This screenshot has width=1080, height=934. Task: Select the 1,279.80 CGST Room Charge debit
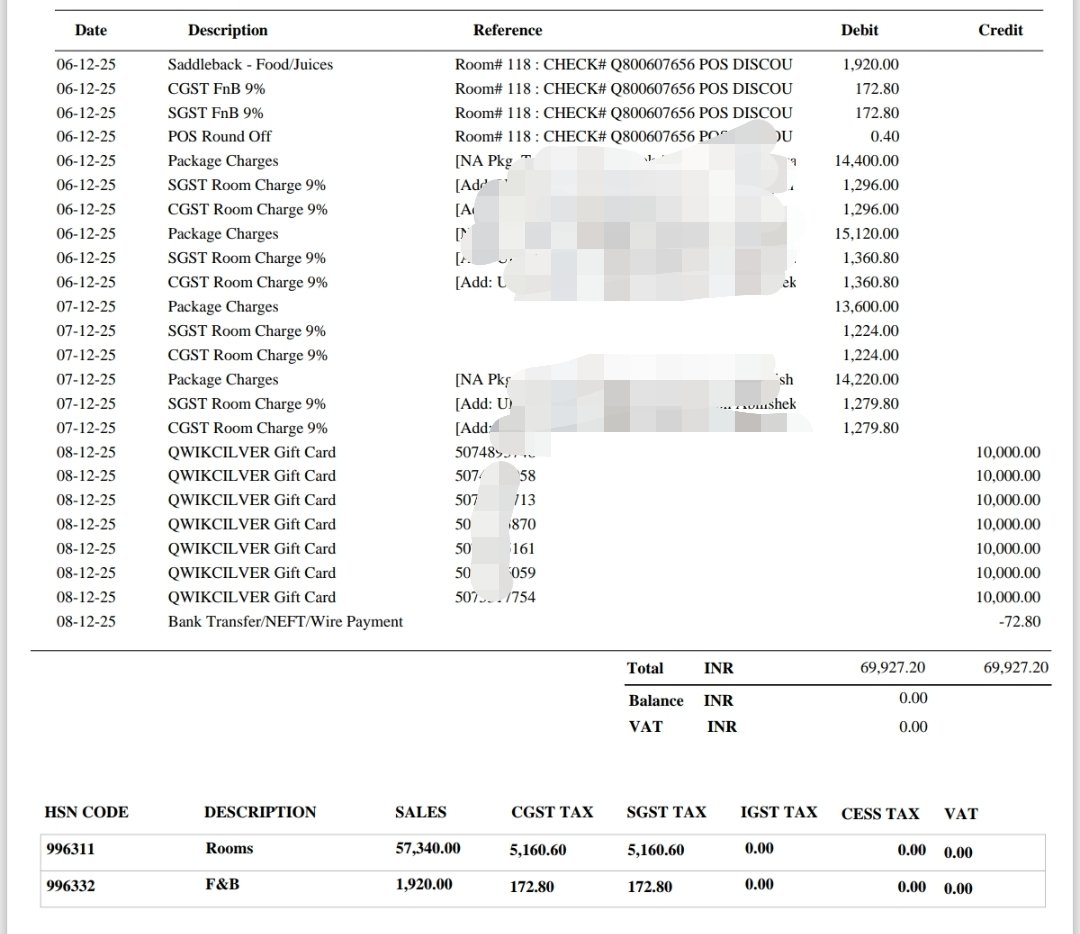point(871,428)
